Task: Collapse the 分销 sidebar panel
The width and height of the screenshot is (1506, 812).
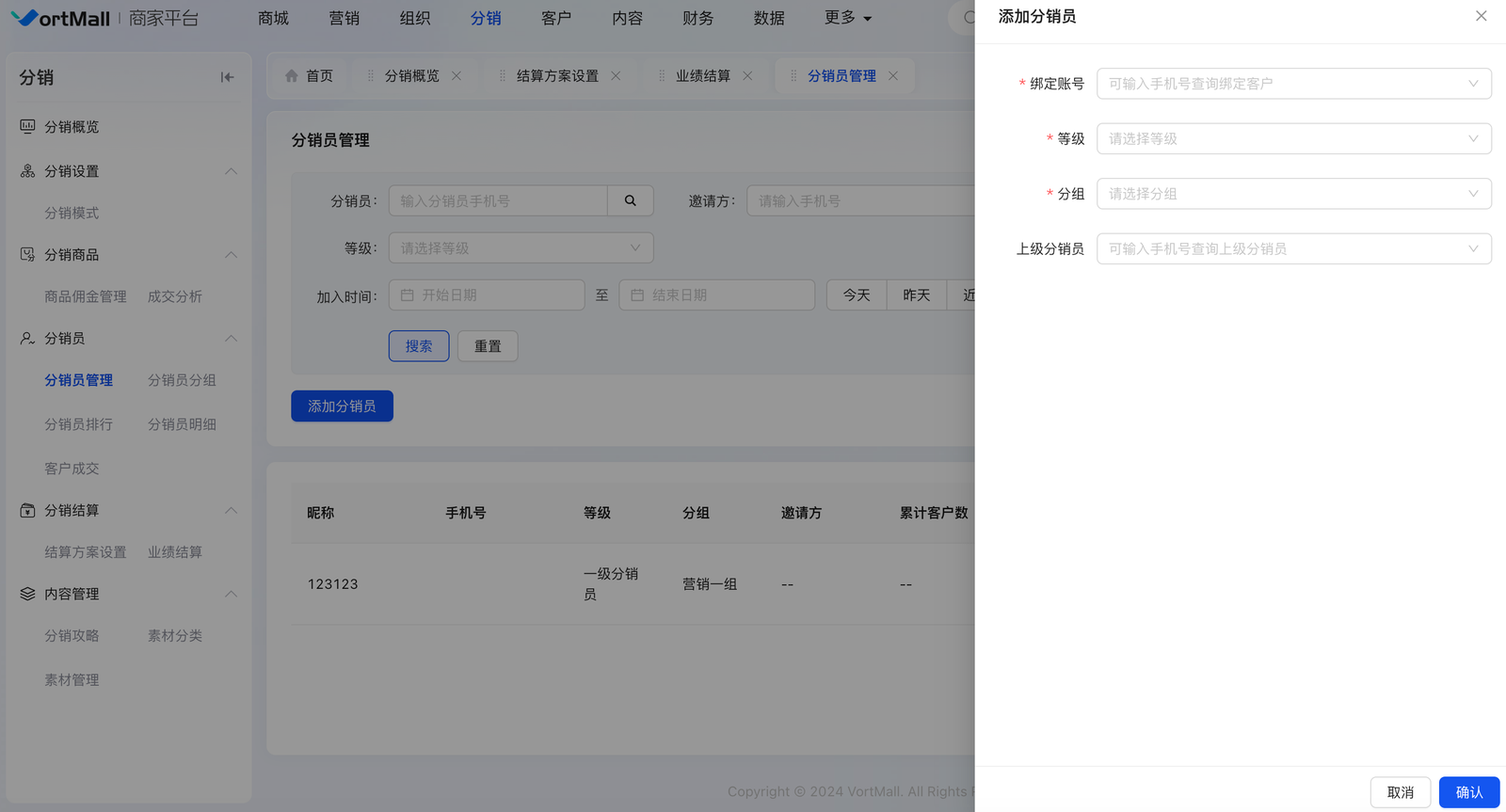Action: (x=227, y=77)
